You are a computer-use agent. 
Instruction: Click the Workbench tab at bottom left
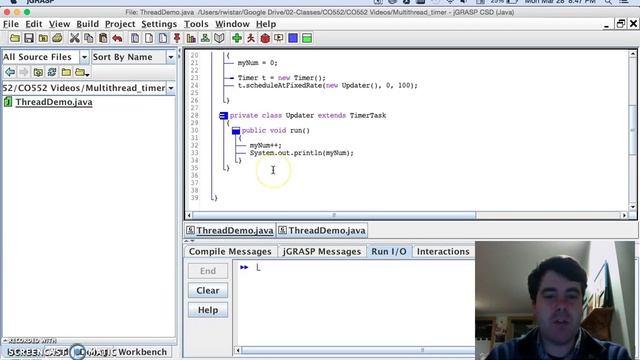pos(142,352)
